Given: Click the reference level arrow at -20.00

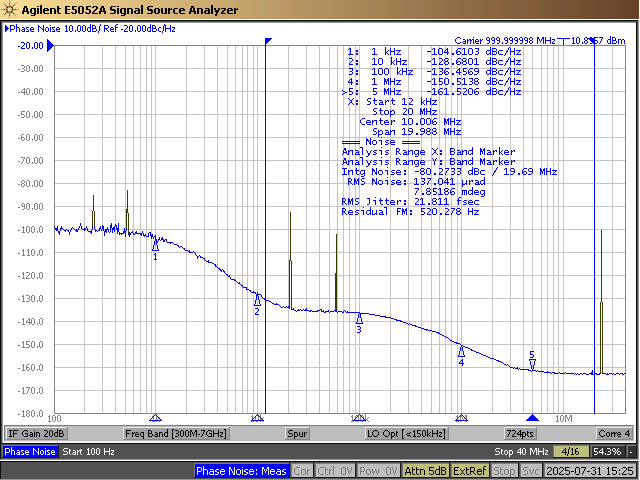Looking at the screenshot, I should pos(51,46).
